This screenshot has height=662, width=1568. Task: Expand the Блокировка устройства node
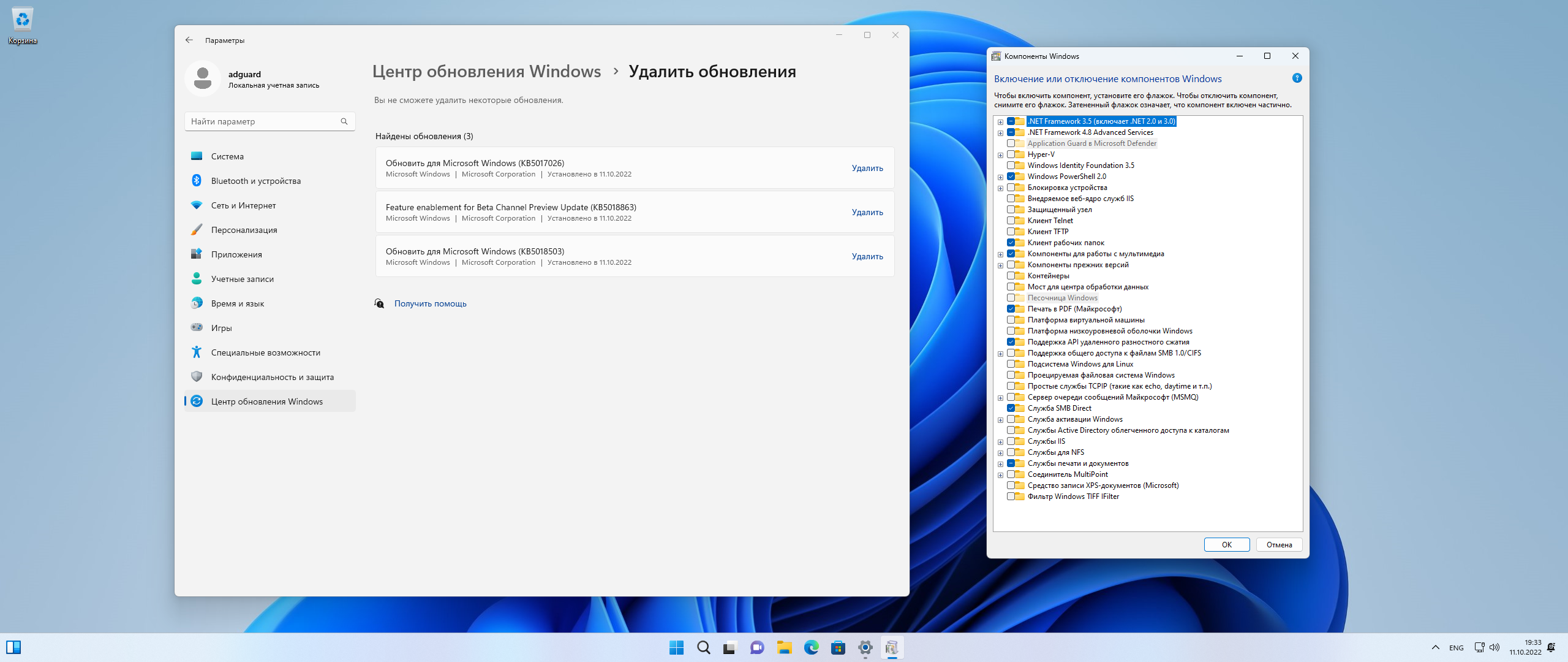pyautogui.click(x=1000, y=188)
